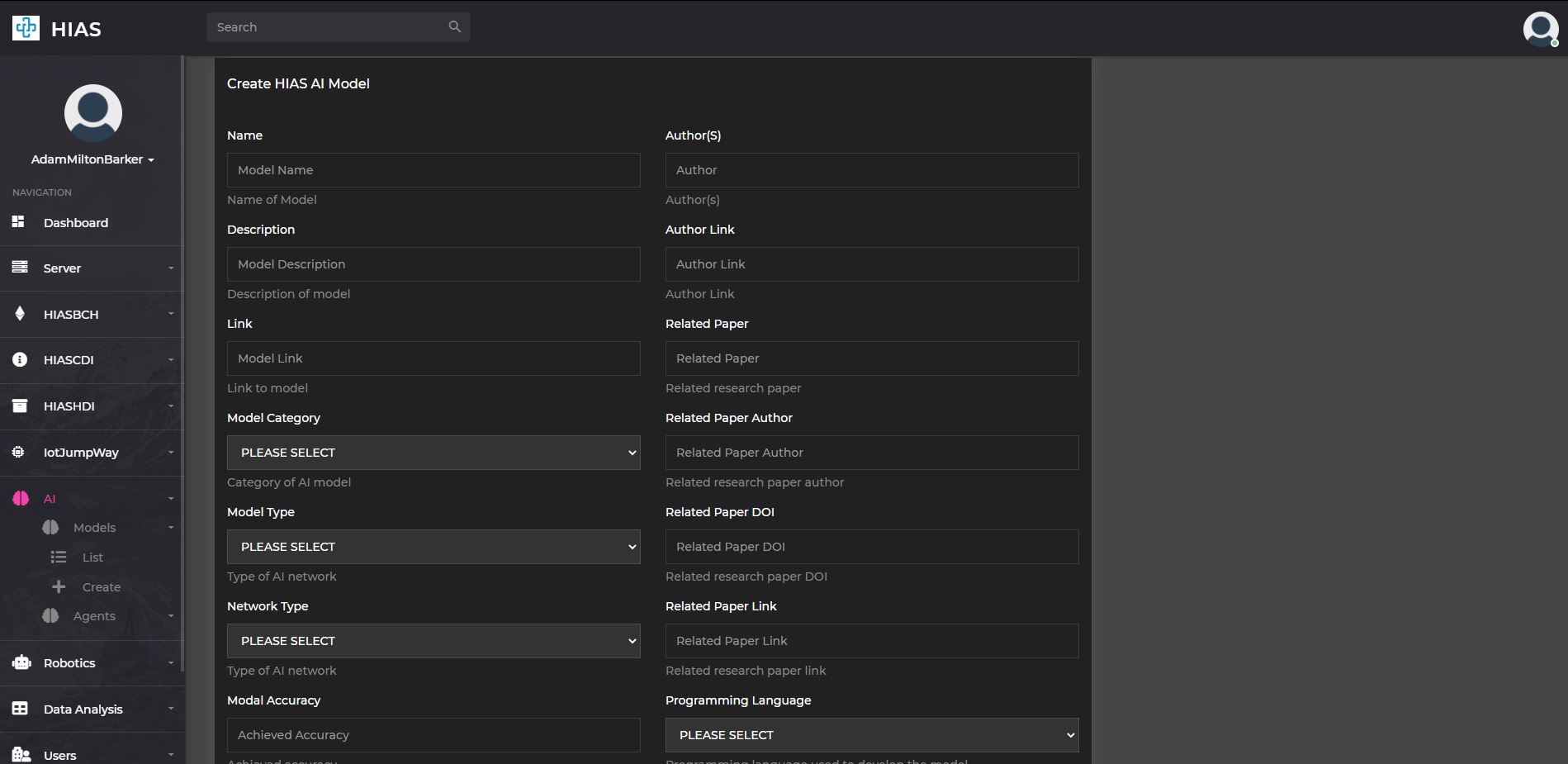The width and height of the screenshot is (1568, 764).
Task: Expand the HIASCDI menu arrow
Action: tap(171, 360)
